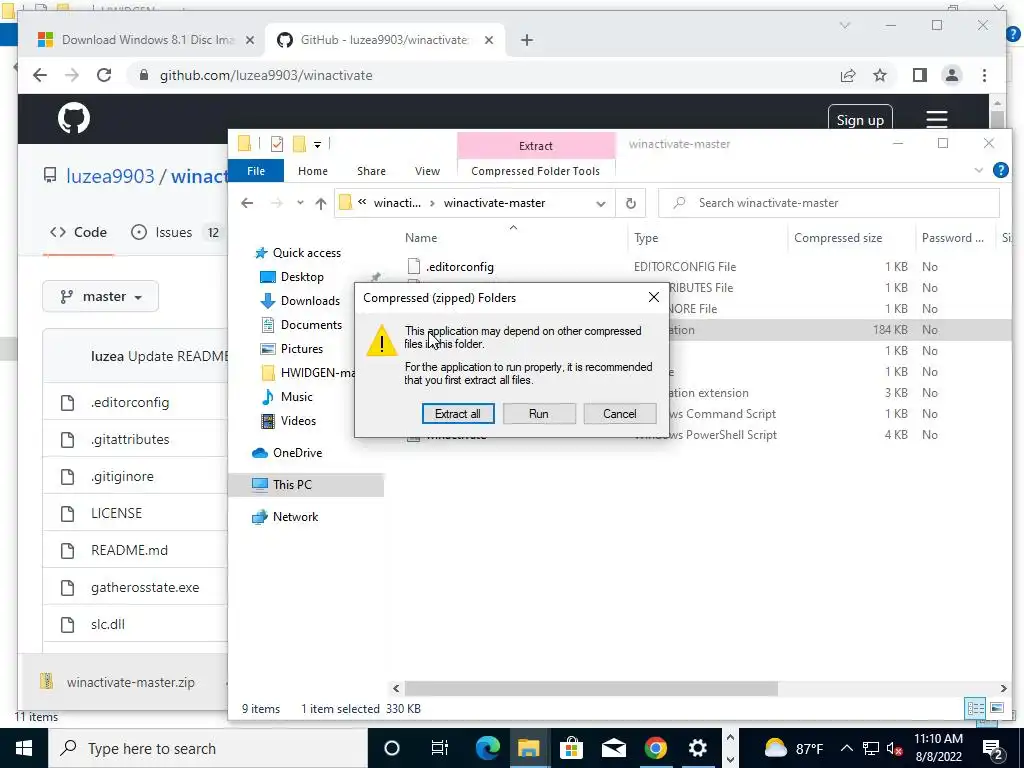
Task: Open the File tab in Explorer ribbon
Action: point(256,171)
